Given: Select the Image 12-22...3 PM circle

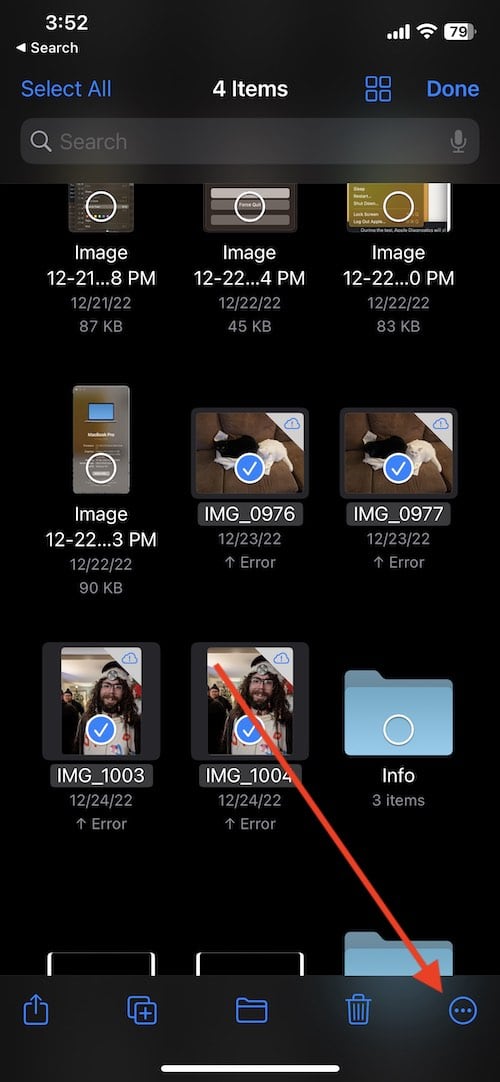Looking at the screenshot, I should click(101, 469).
